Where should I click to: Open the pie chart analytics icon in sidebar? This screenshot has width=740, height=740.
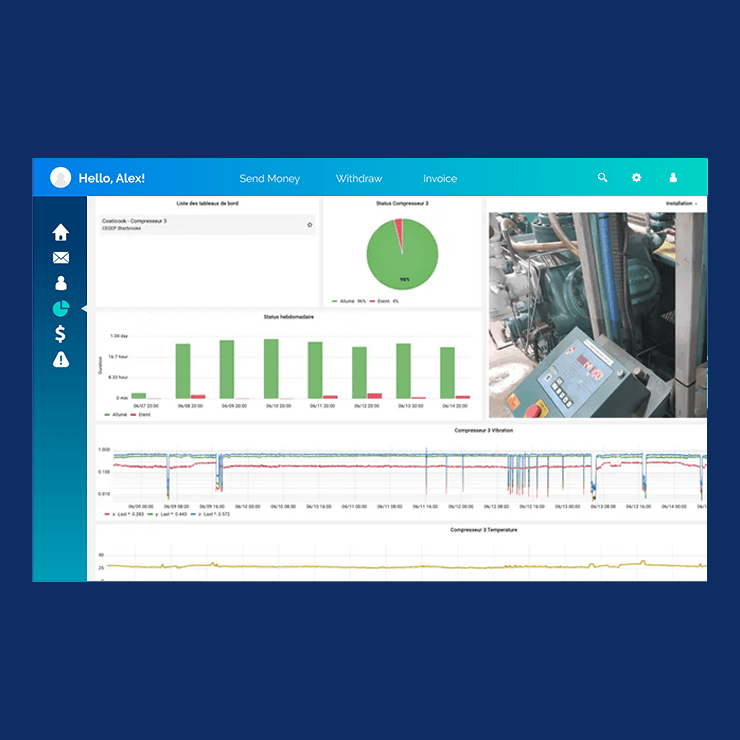[x=61, y=309]
